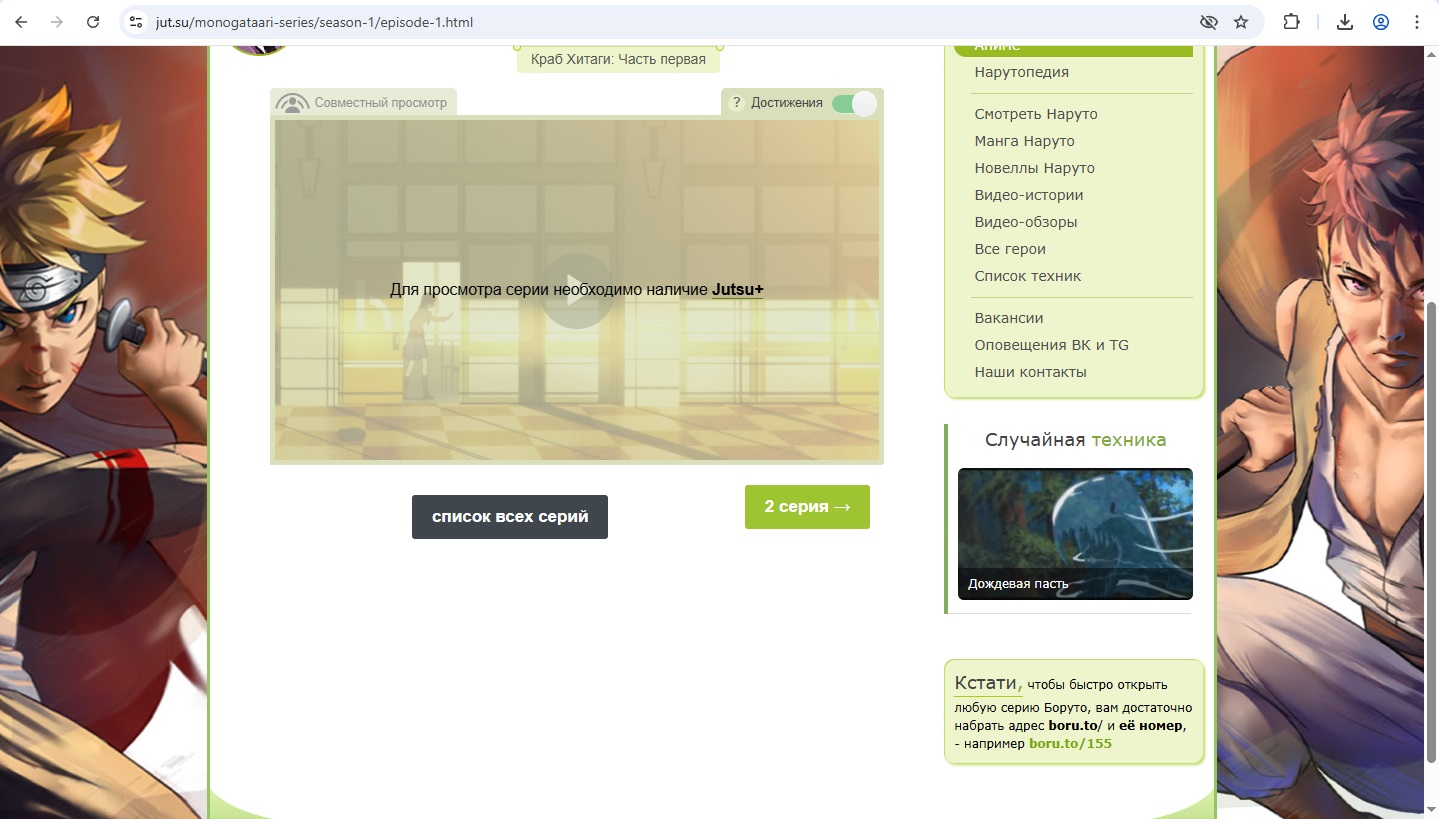Image resolution: width=1439 pixels, height=819 pixels.
Task: Click the список всех серий button
Action: tap(509, 517)
